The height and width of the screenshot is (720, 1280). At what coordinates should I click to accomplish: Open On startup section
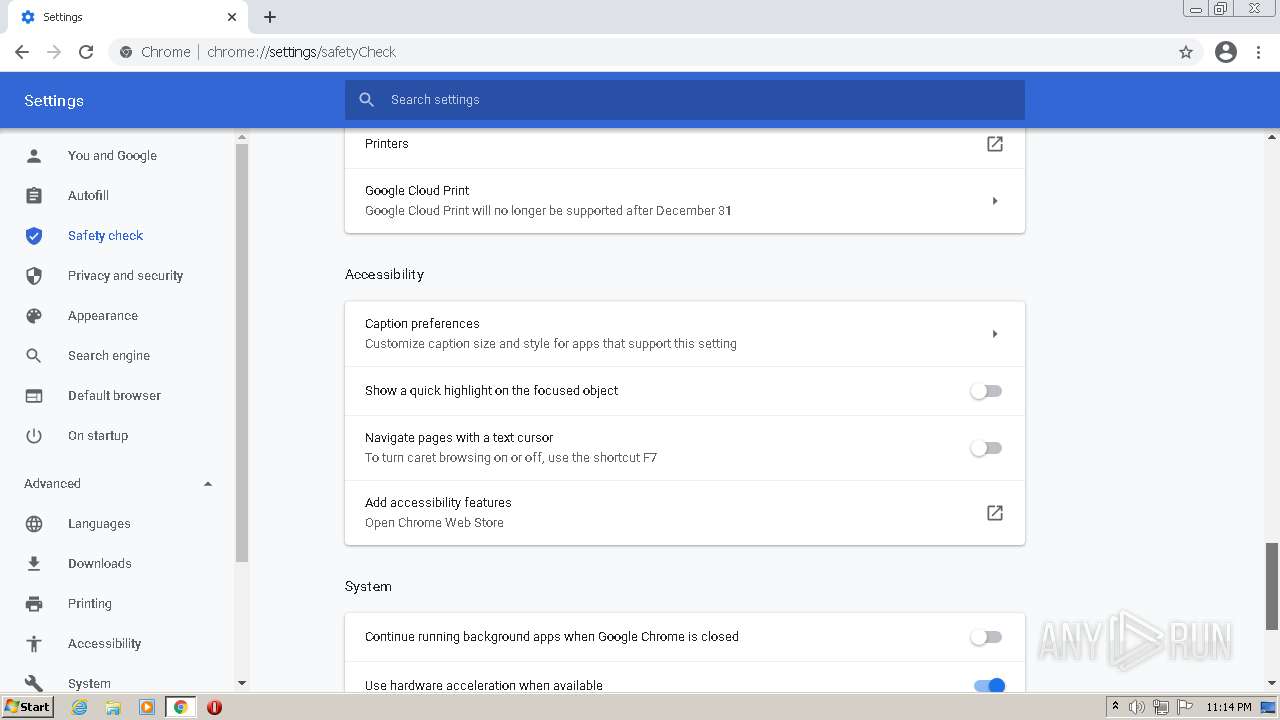click(x=98, y=436)
